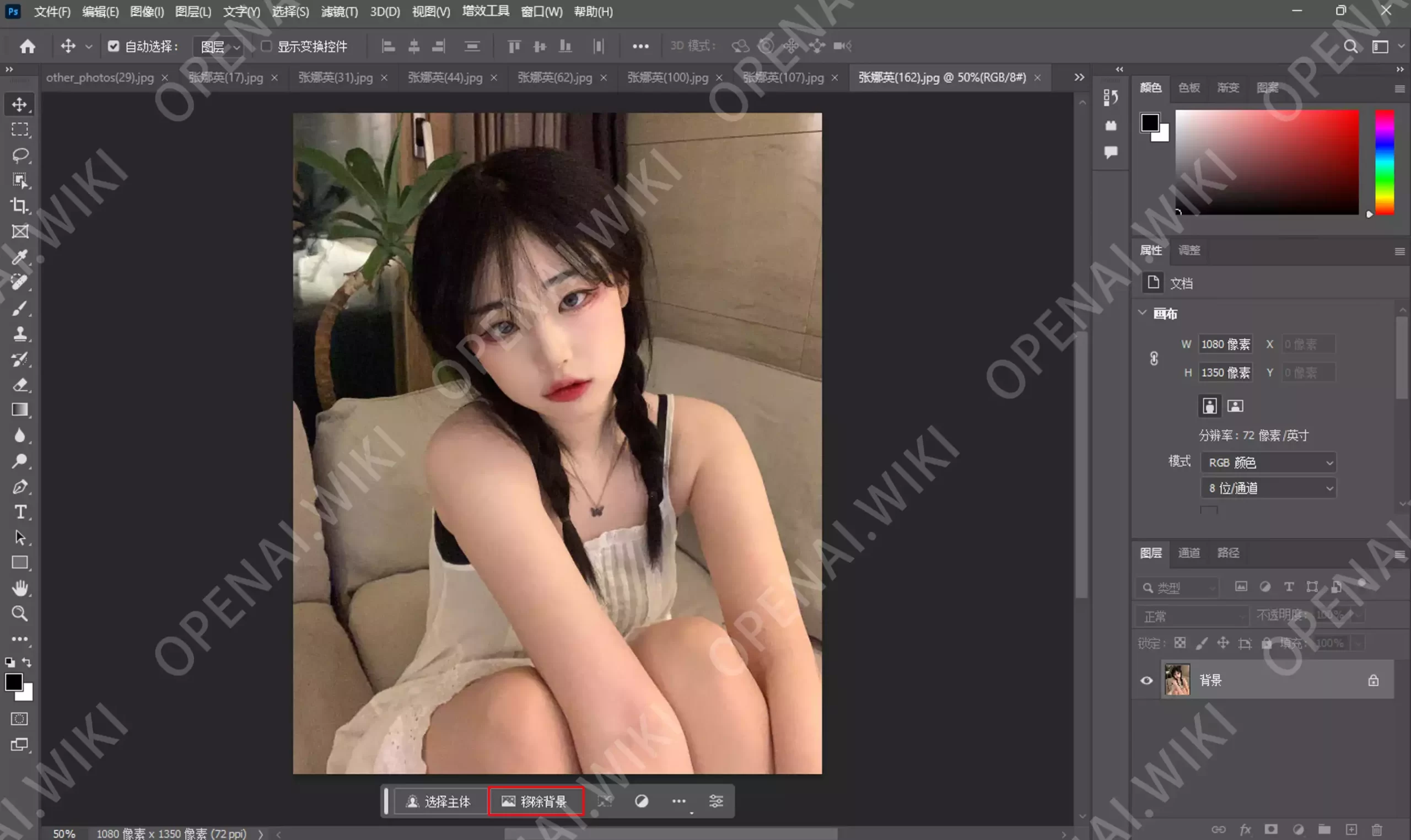Viewport: 1411px width, 840px height.
Task: Select the Object Selection tool
Action: (x=20, y=181)
